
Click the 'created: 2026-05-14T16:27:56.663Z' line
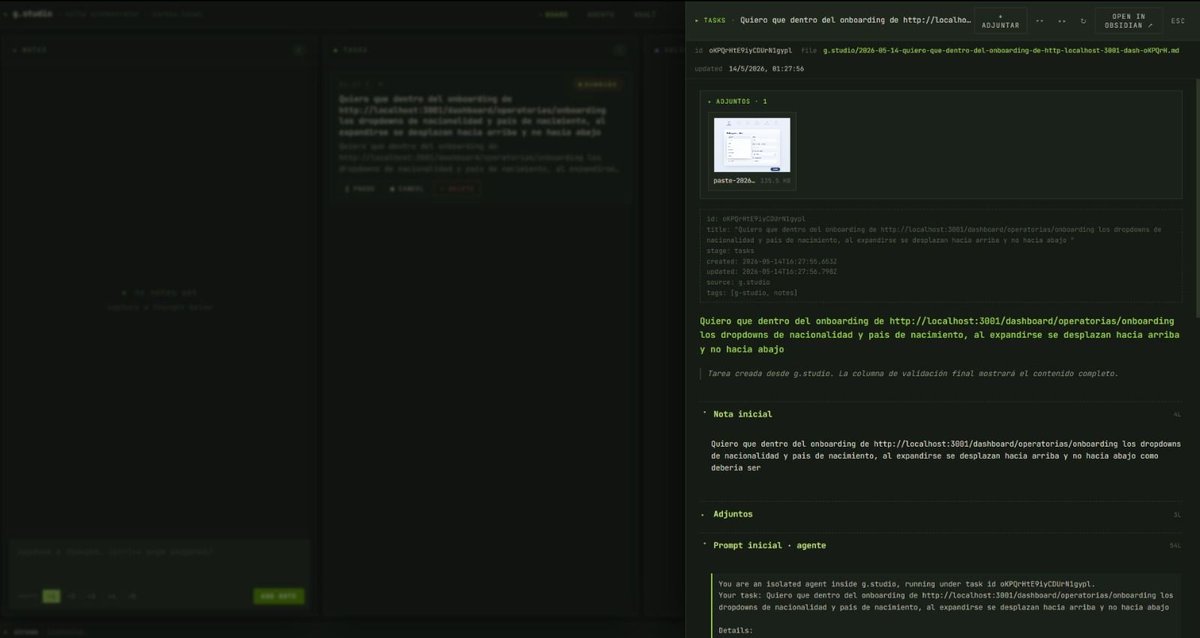point(771,261)
